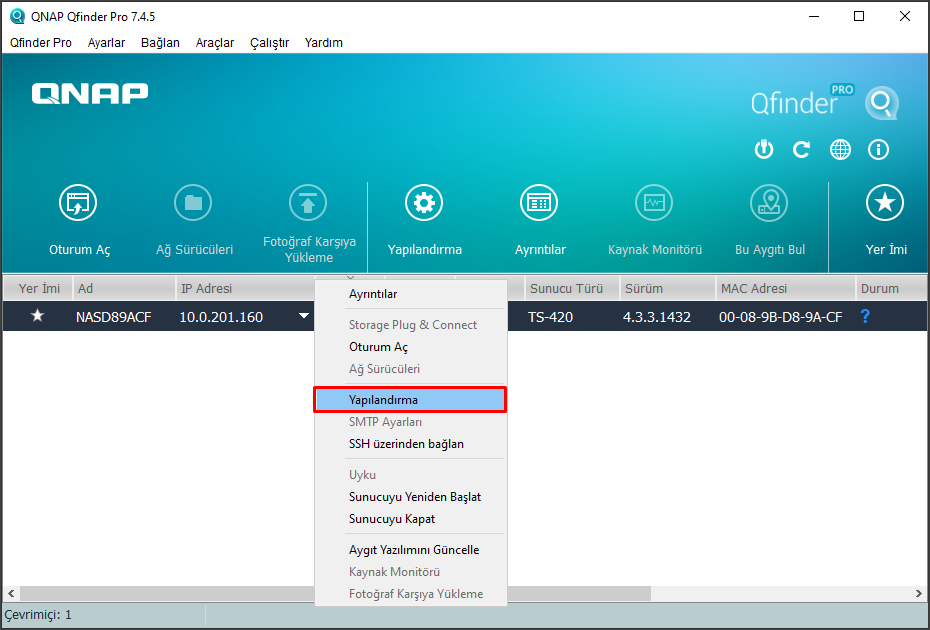This screenshot has width=930, height=630.
Task: Open the Araçlar menu
Action: [x=214, y=43]
